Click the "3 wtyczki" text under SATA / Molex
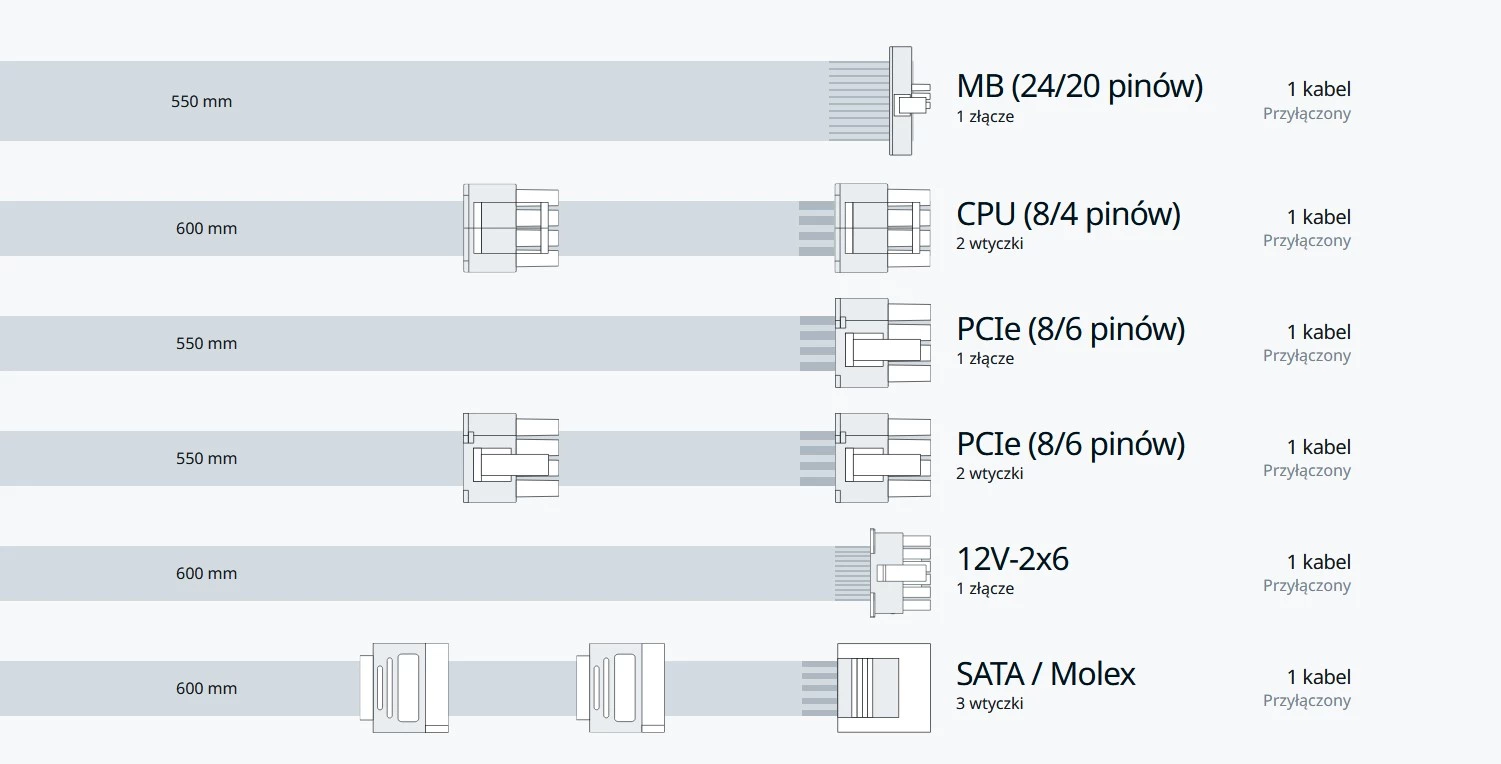Viewport: 1501px width, 764px height. click(x=989, y=703)
